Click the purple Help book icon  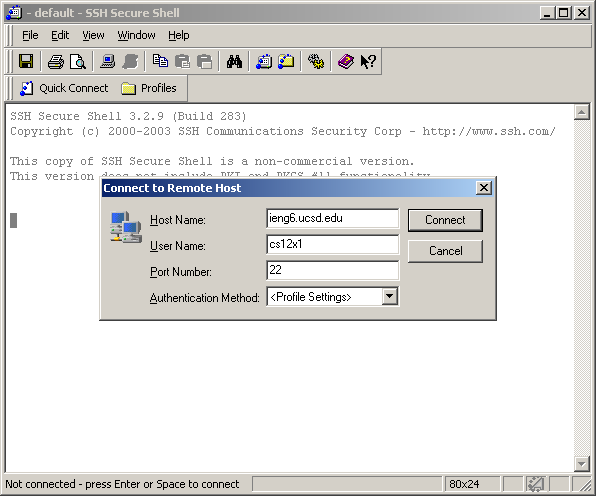coord(346,61)
